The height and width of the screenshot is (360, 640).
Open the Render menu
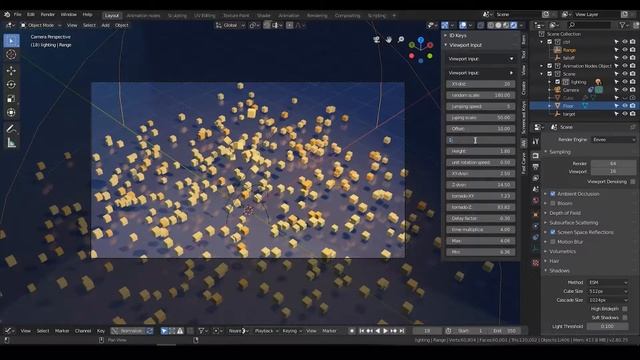pyautogui.click(x=47, y=15)
